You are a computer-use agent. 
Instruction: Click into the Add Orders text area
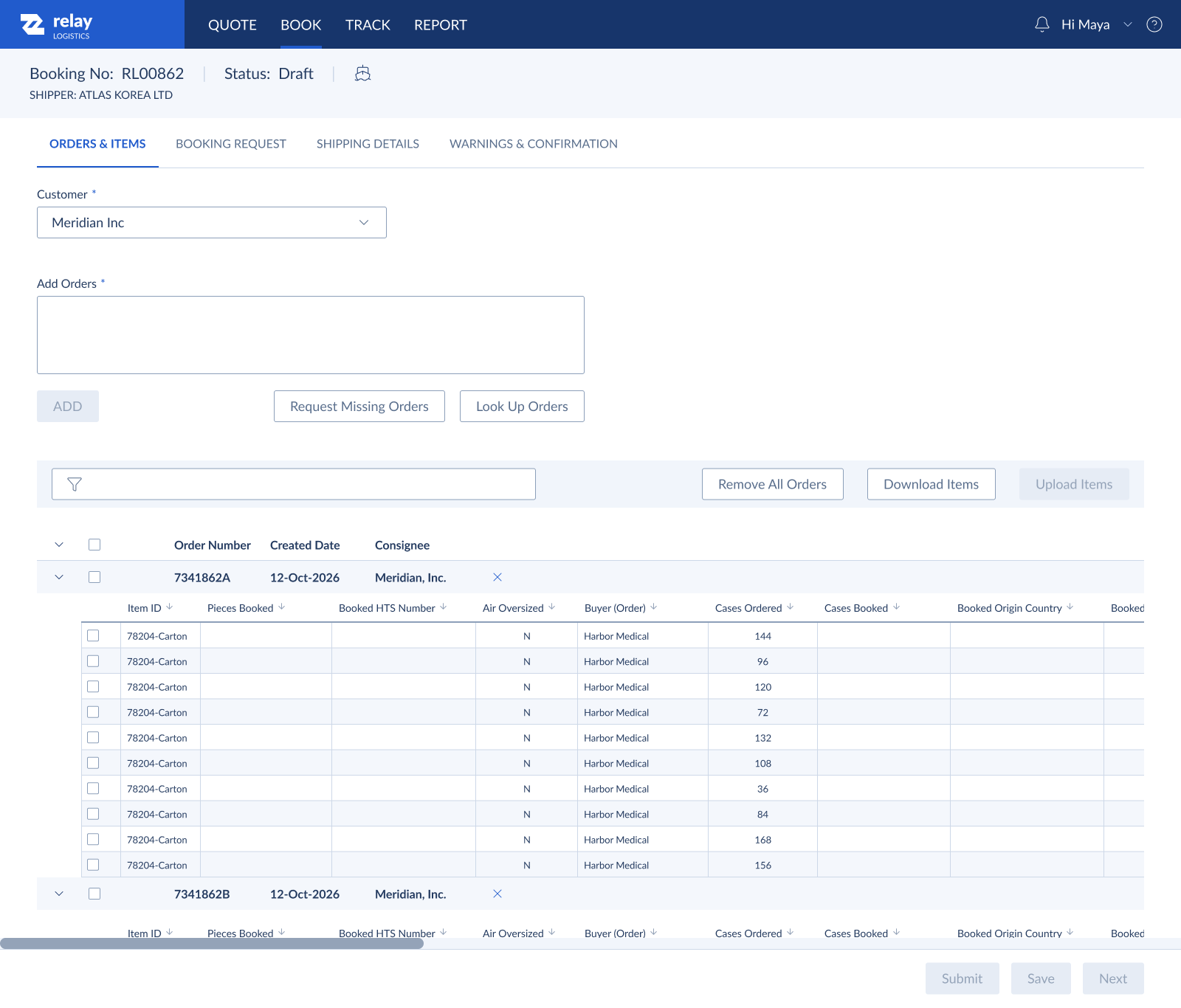[x=311, y=335]
